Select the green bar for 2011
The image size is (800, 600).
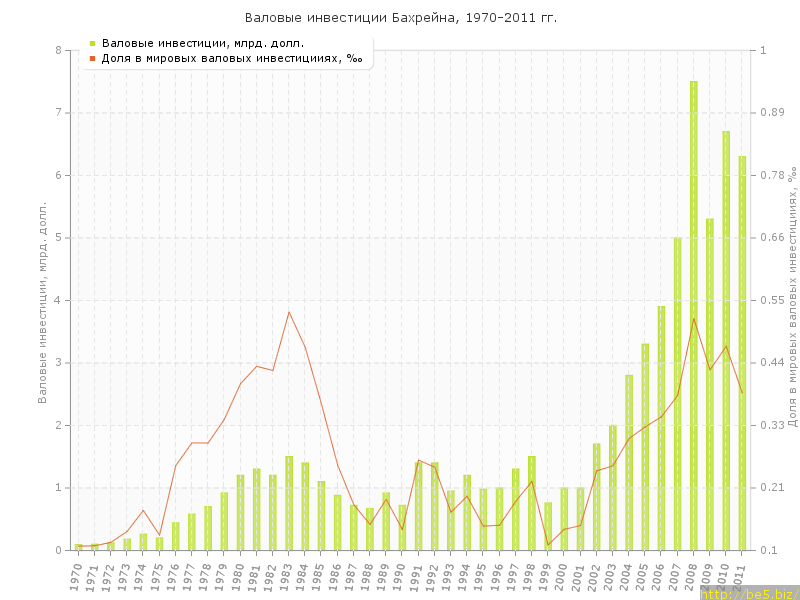click(742, 353)
